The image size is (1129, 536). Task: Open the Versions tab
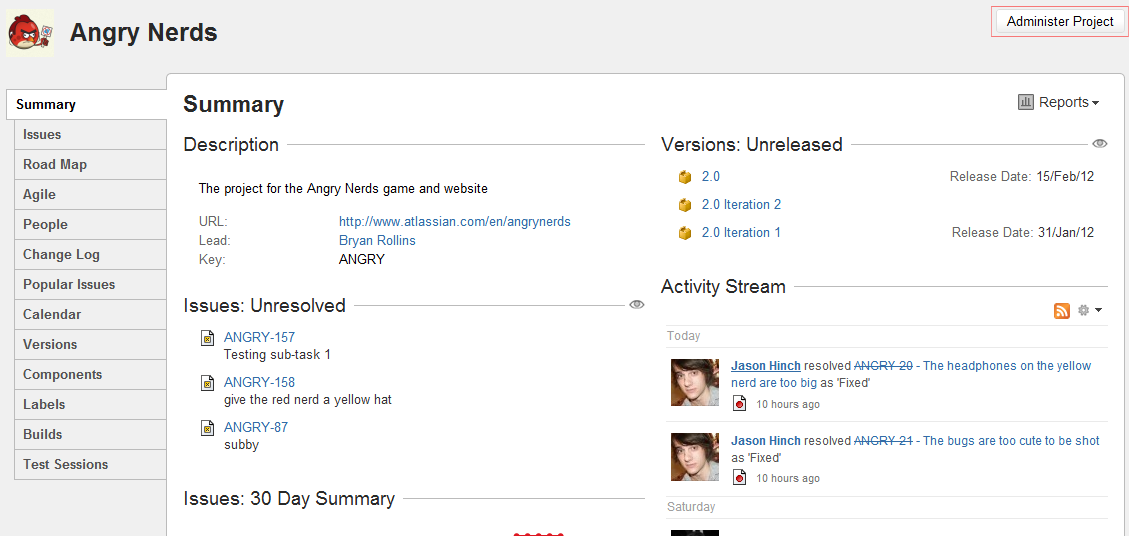(90, 344)
